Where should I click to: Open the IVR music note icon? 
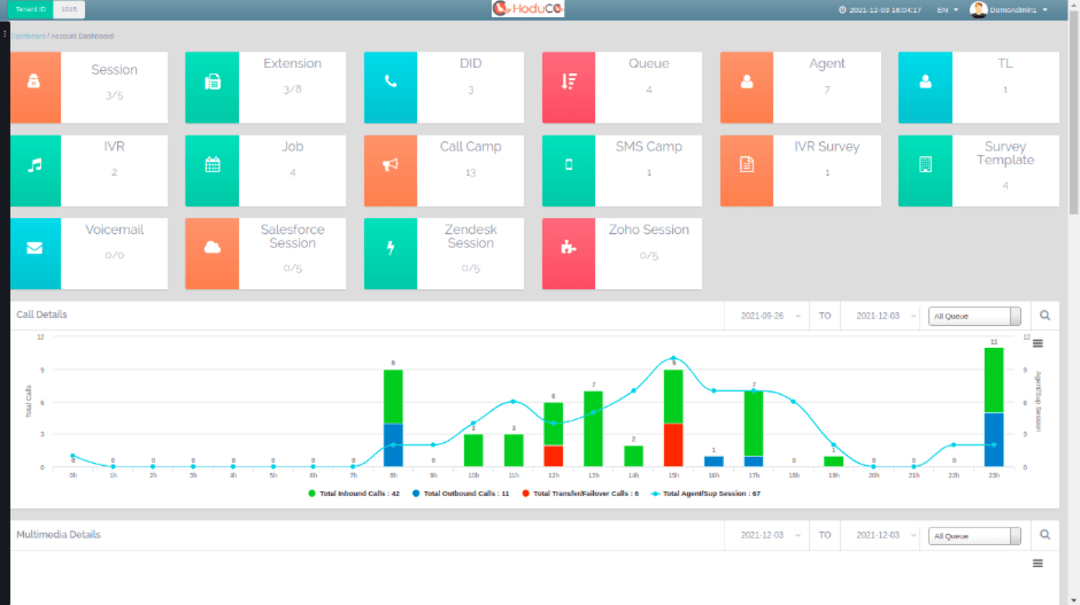pyautogui.click(x=35, y=165)
